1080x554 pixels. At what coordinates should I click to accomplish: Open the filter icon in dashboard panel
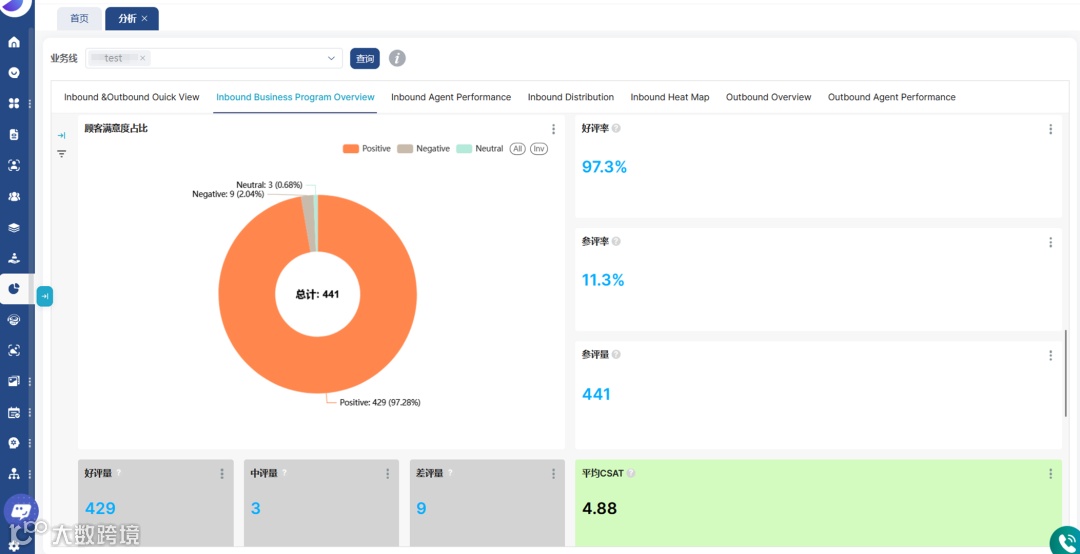click(61, 154)
